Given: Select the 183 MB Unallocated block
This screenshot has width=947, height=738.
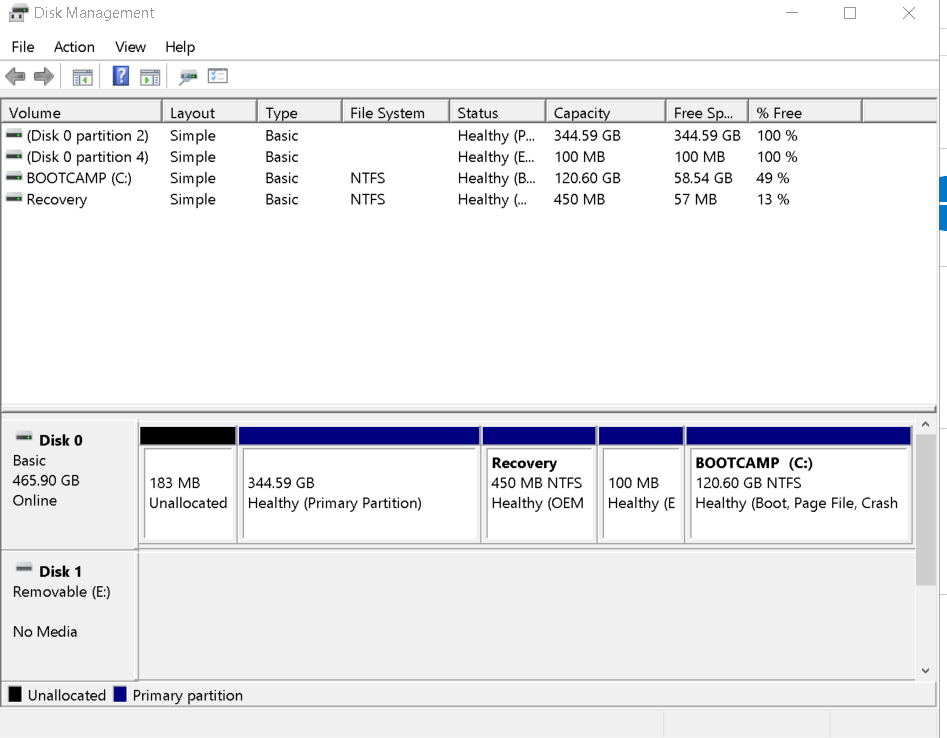Looking at the screenshot, I should point(188,484).
